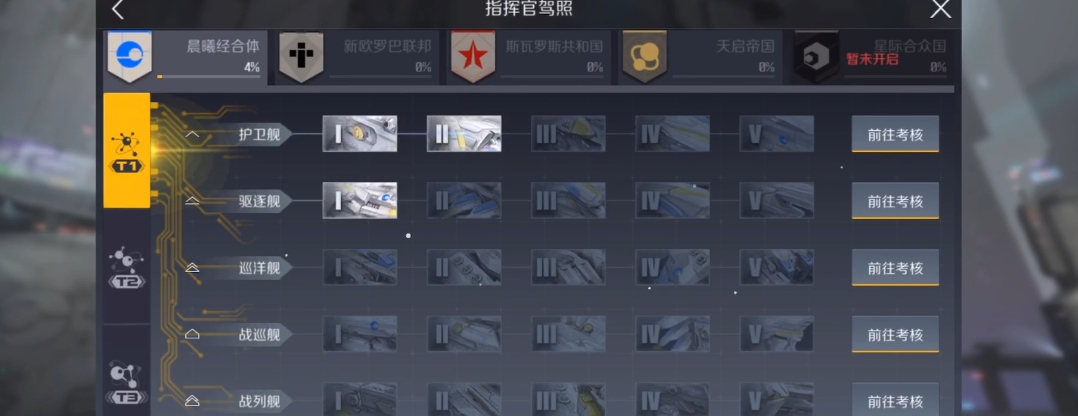Select 护卫舰 level II license thumbnail
1078x416 pixels.
click(464, 133)
